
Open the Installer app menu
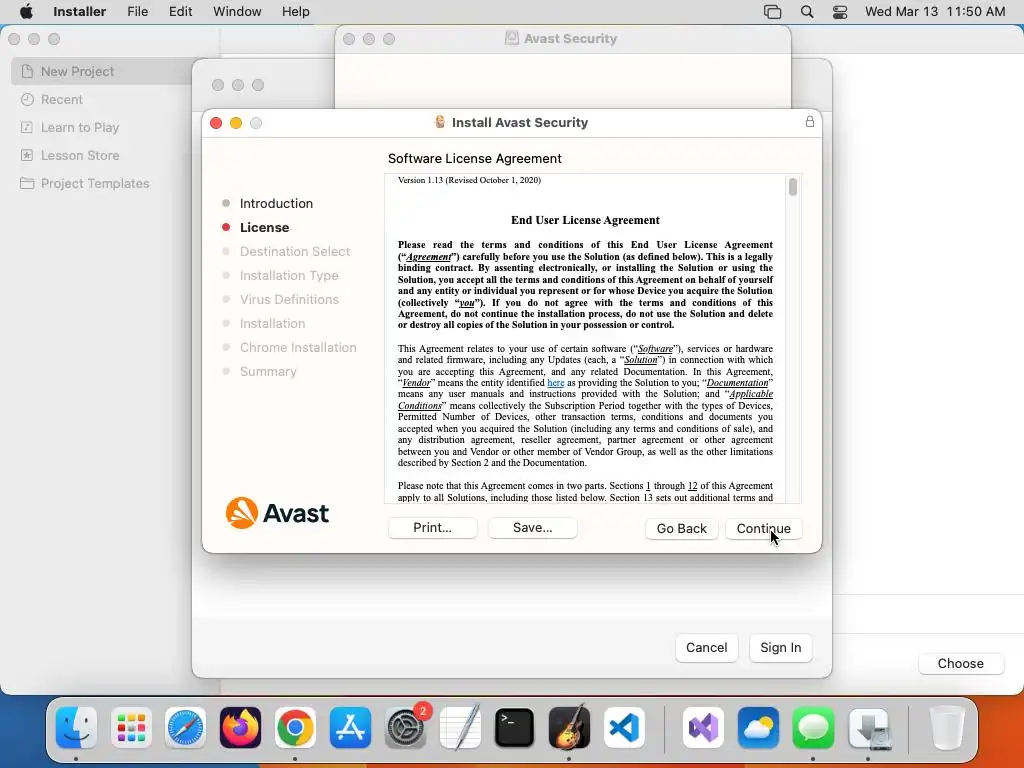pos(79,12)
